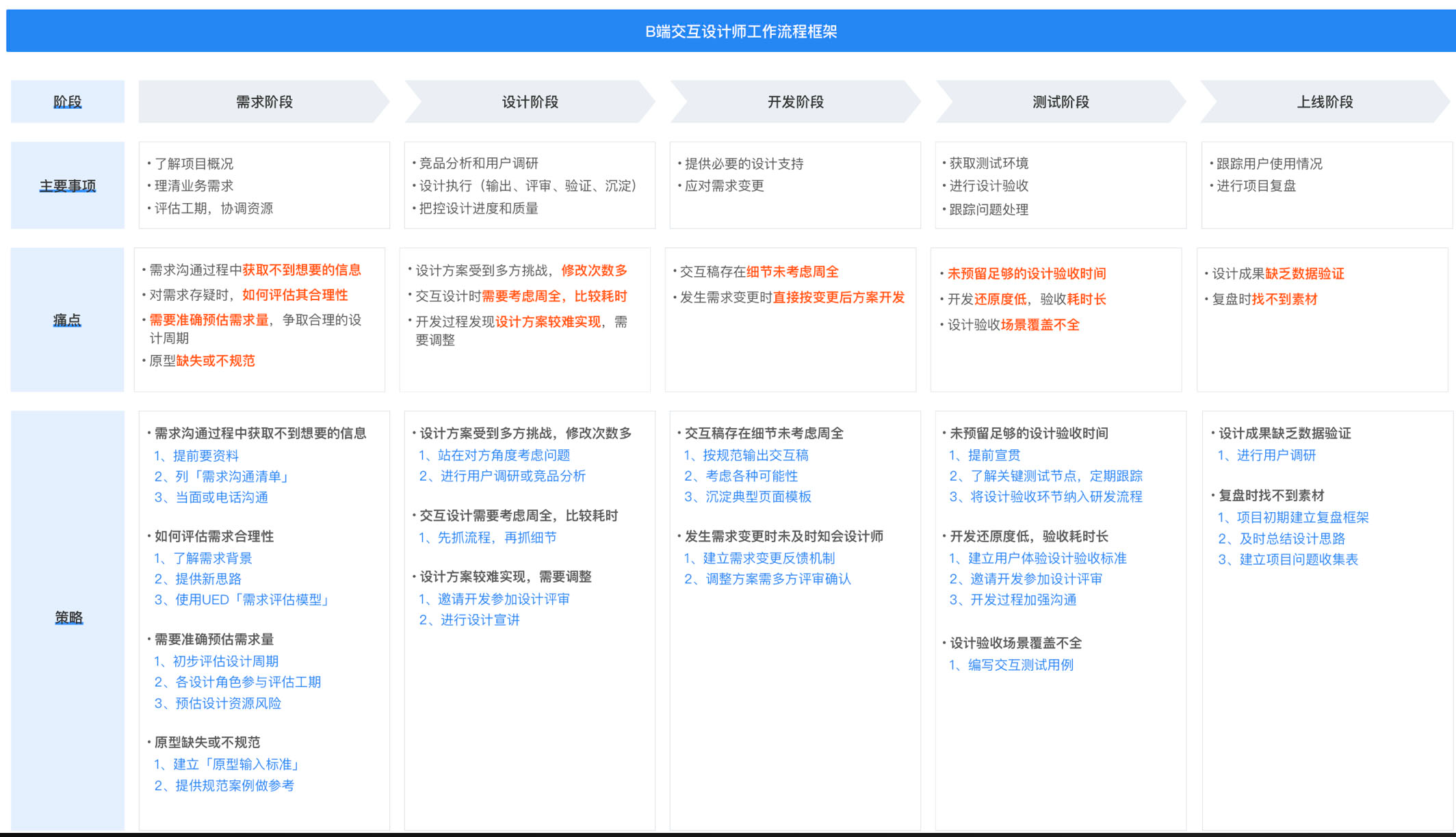
Task: Click strategy item '2、调整方案需多方评审确认'
Action: pos(767,579)
